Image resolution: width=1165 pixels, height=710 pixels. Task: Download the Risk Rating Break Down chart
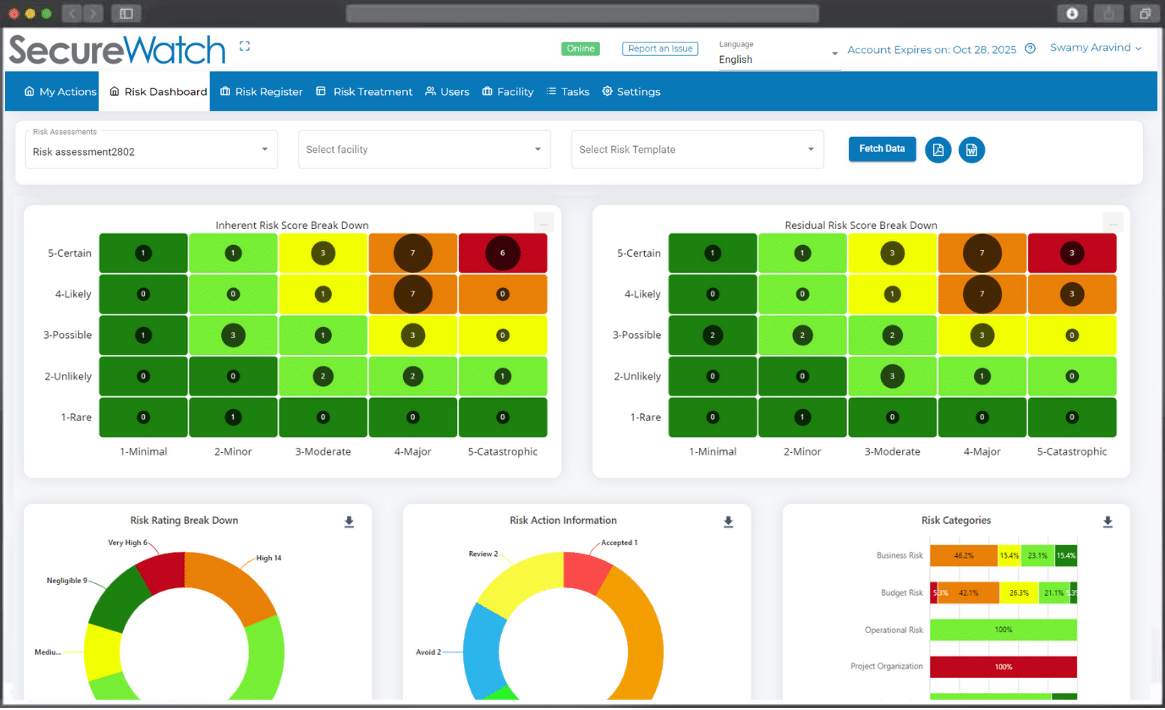point(348,522)
